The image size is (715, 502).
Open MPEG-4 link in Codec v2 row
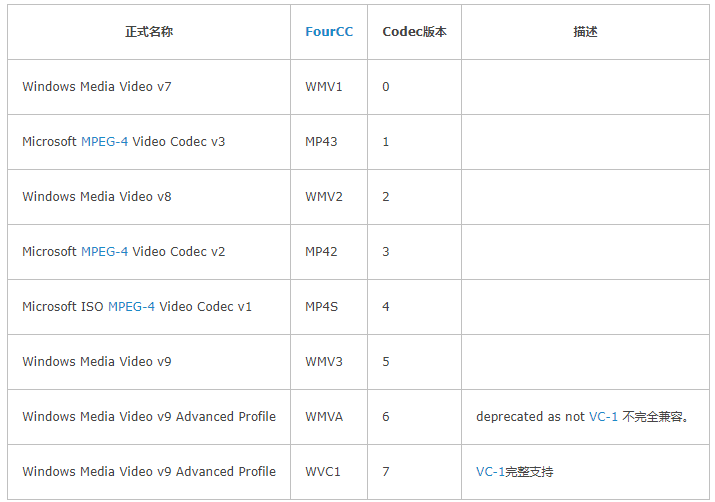coord(104,252)
